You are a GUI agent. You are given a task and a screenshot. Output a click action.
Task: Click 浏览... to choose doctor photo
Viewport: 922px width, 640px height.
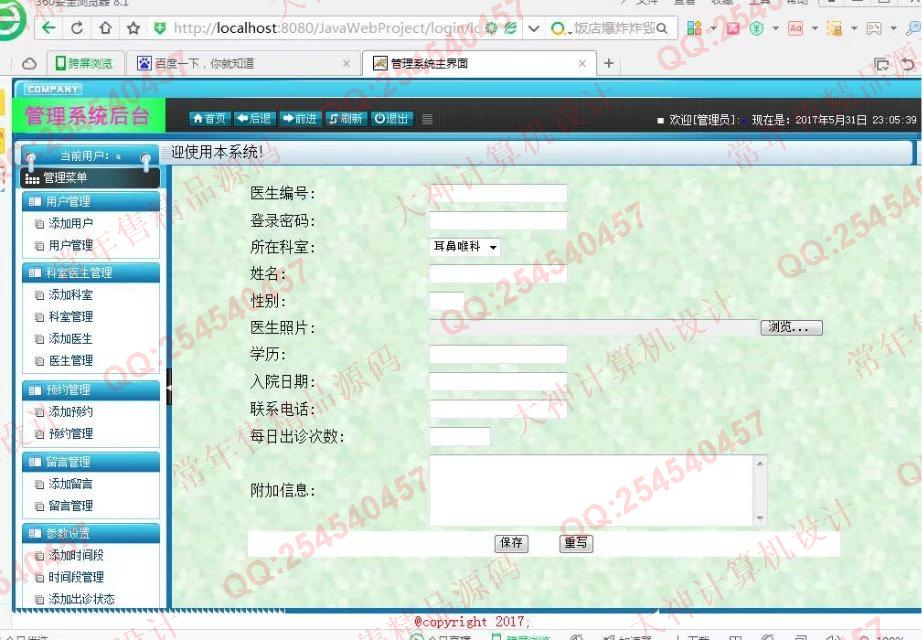pyautogui.click(x=791, y=328)
